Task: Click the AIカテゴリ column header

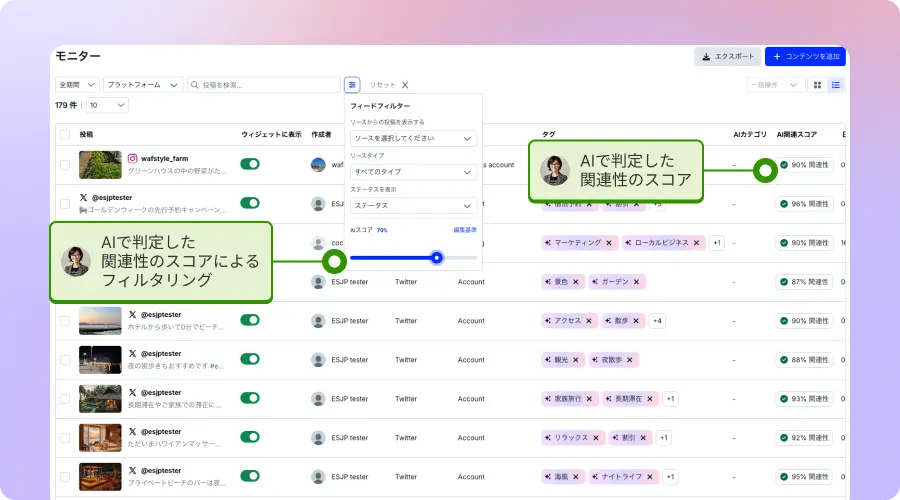Action: pos(750,134)
